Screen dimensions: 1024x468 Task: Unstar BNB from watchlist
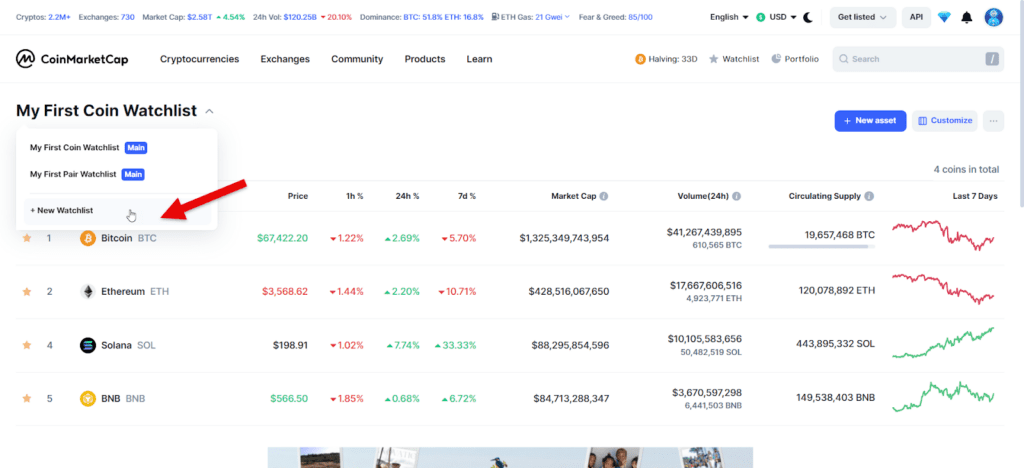(x=27, y=398)
